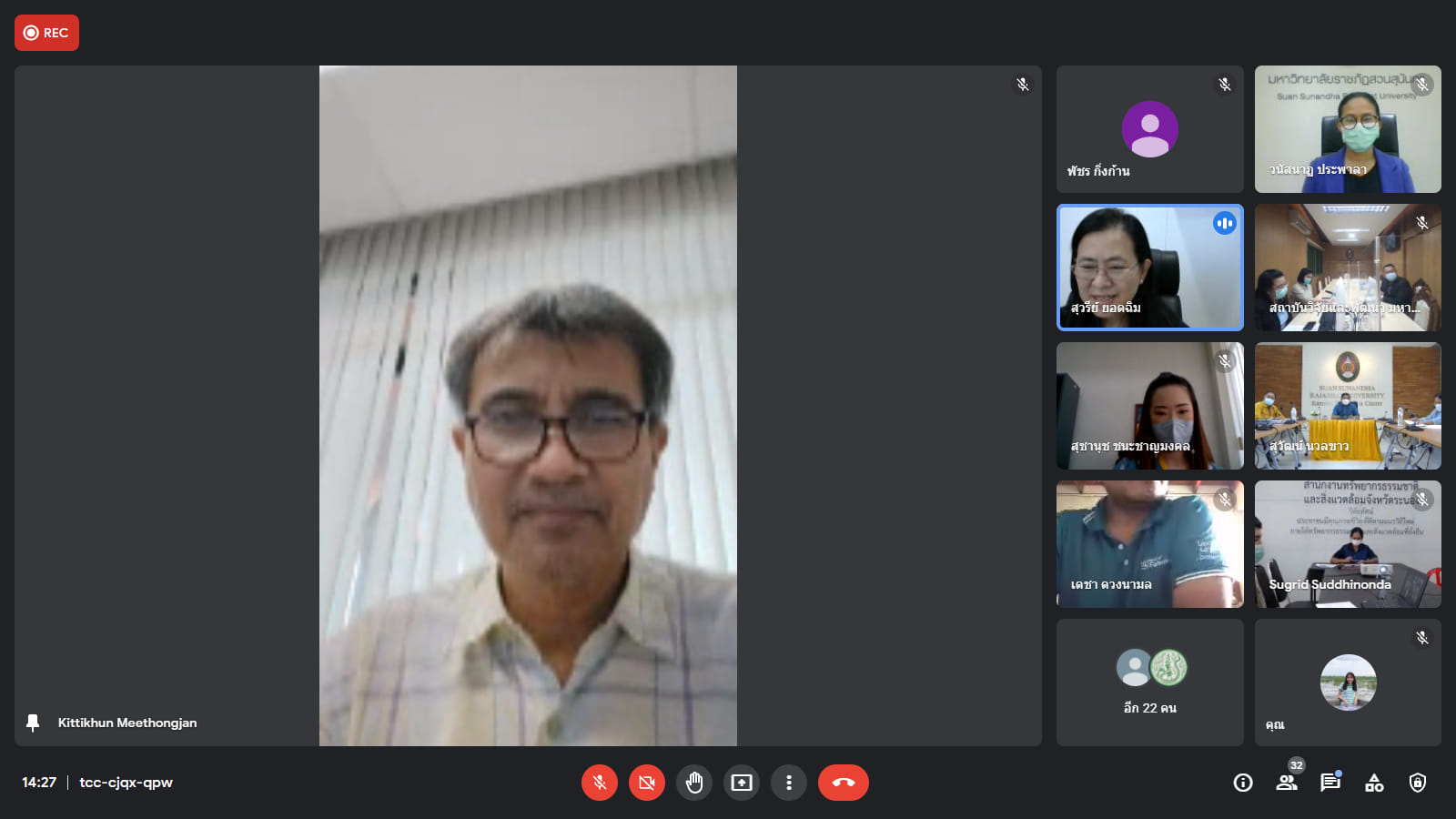Select the purple avatar participant tile
This screenshot has height=819, width=1456.
click(x=1149, y=129)
